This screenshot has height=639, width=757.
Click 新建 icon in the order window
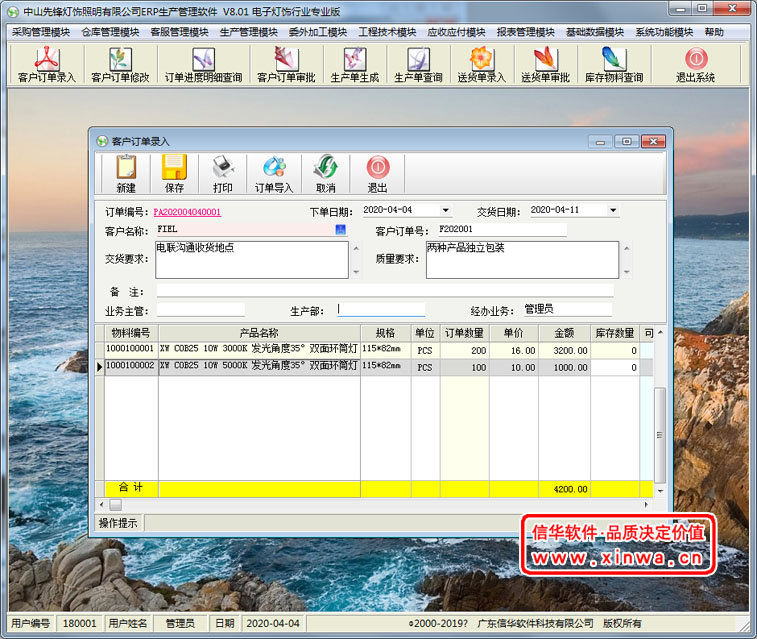point(126,174)
